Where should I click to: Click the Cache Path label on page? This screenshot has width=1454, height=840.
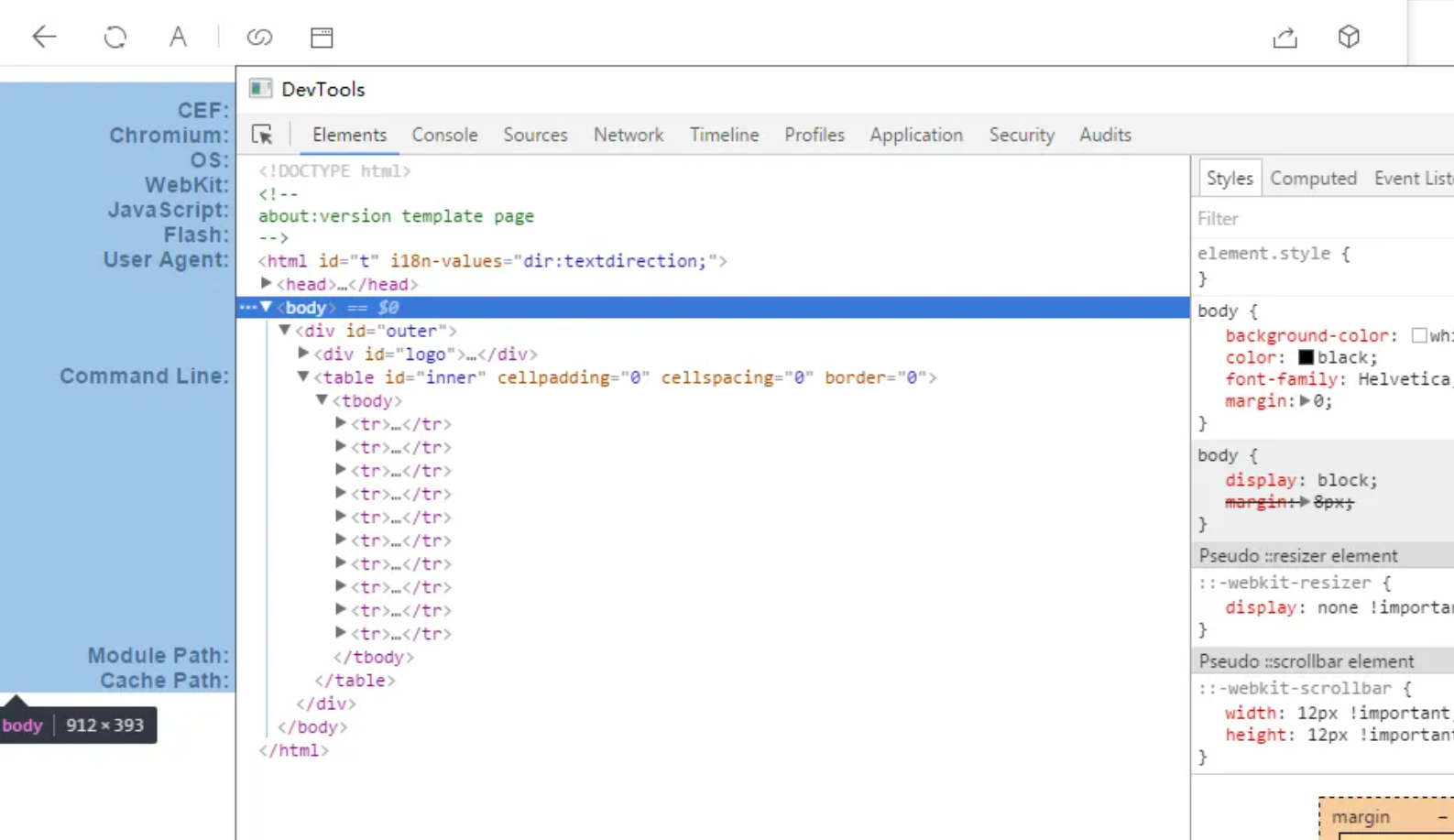165,681
